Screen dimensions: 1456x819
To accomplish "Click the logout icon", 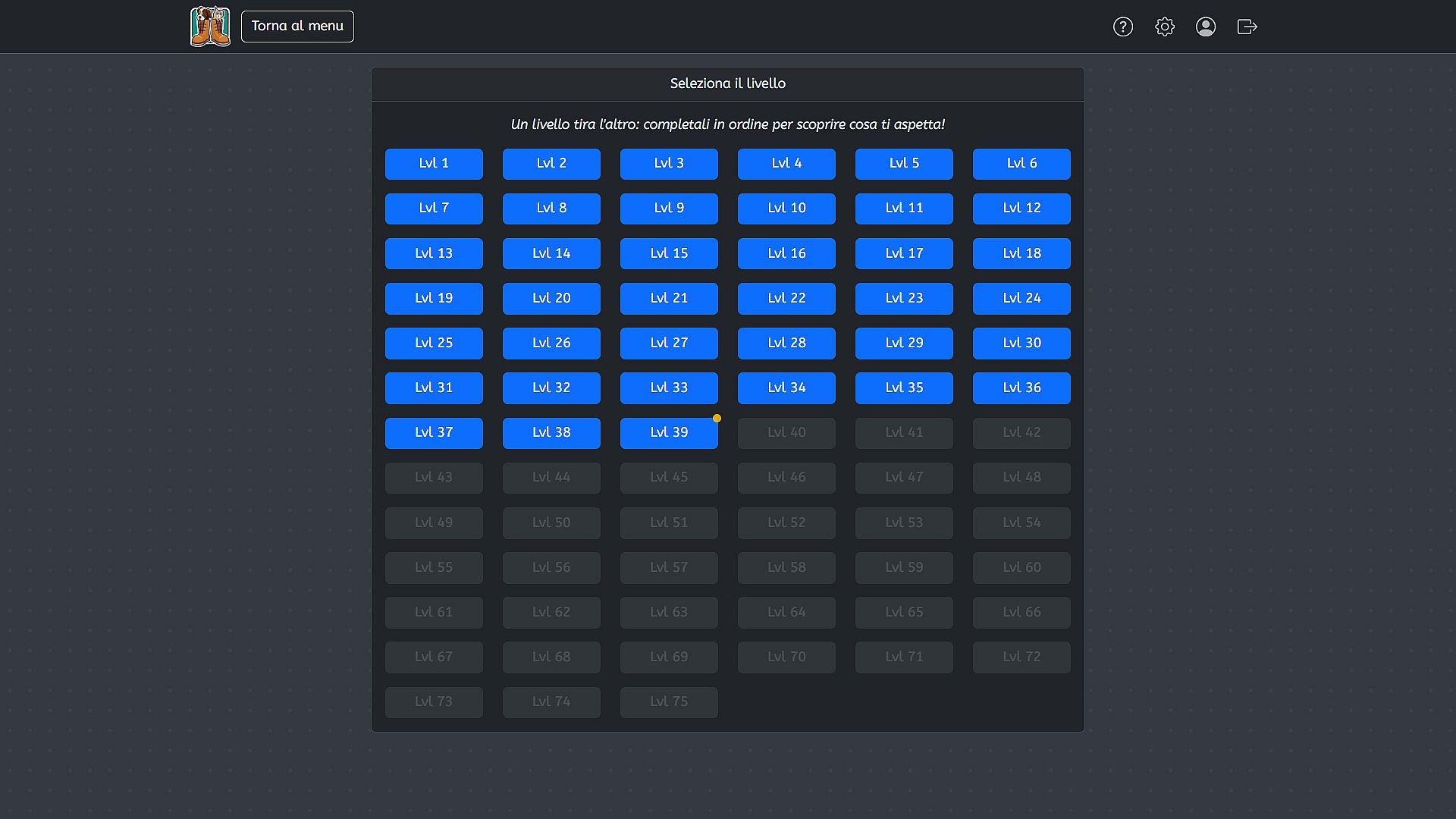I will [1247, 27].
